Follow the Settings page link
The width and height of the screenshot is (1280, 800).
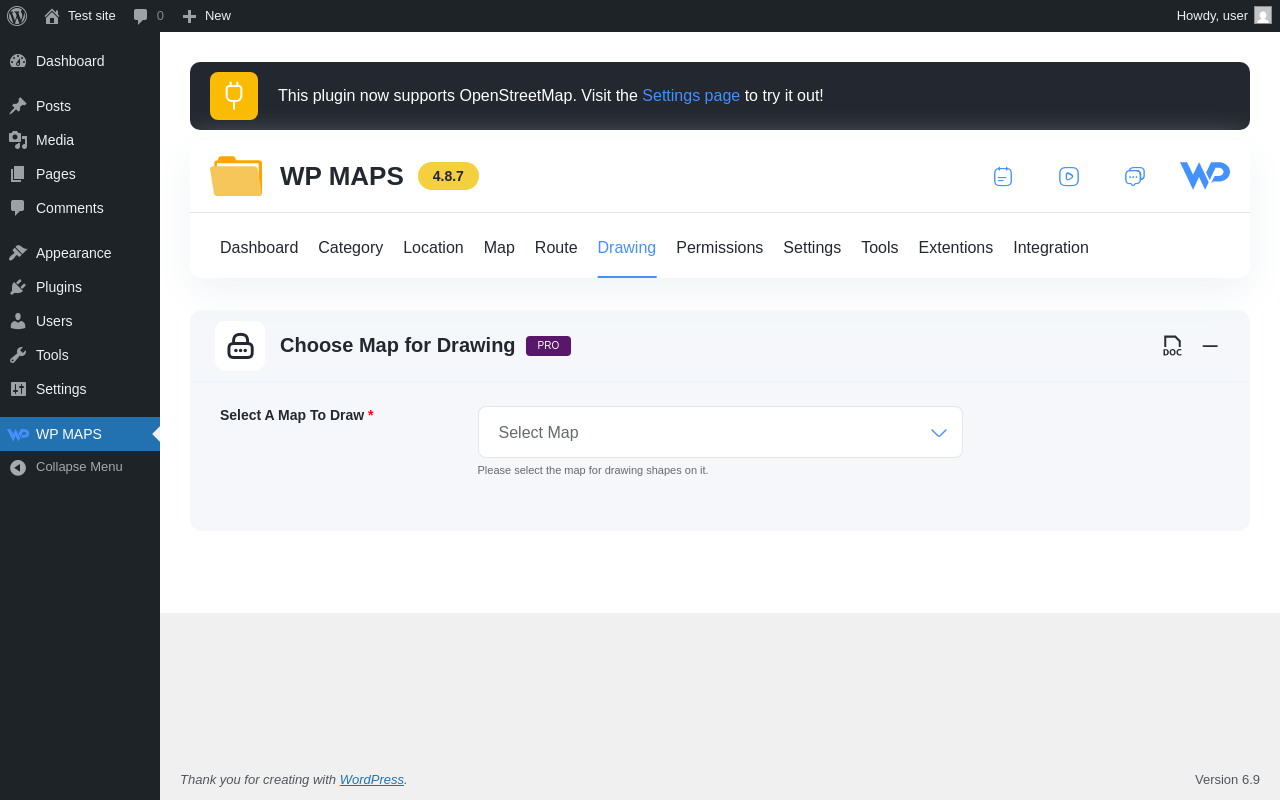point(691,96)
